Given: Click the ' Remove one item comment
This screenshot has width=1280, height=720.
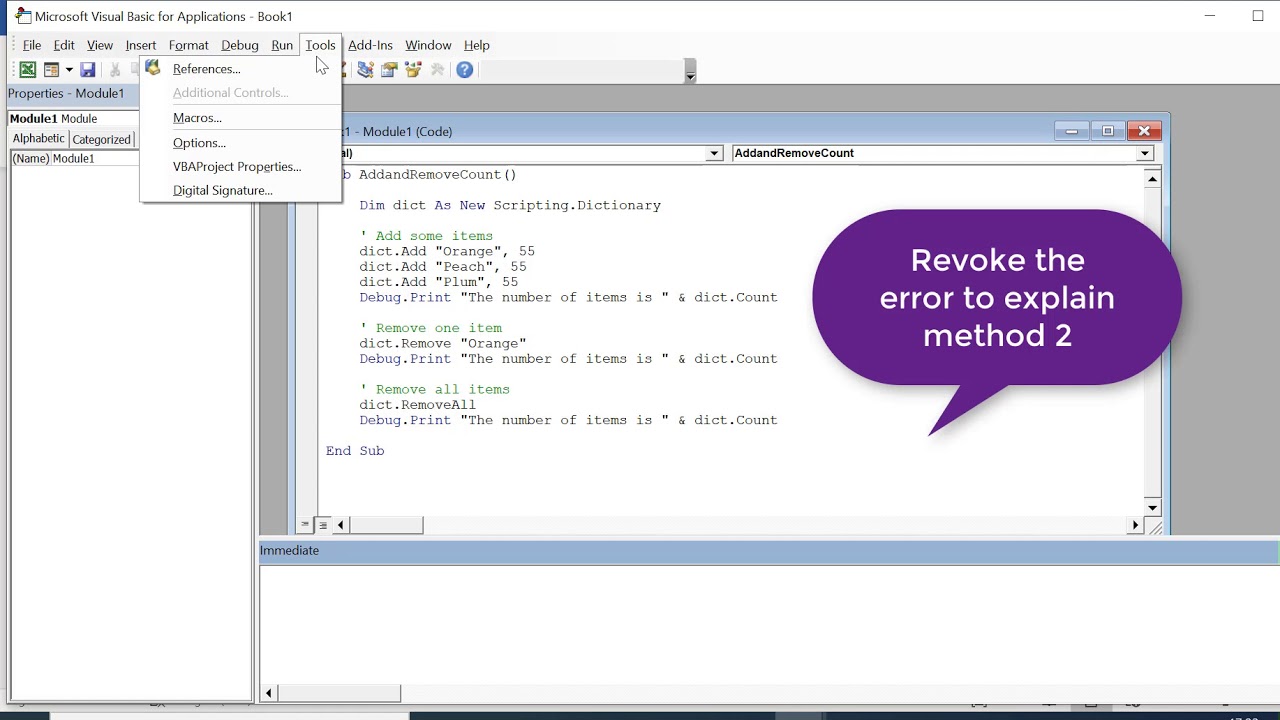Looking at the screenshot, I should [431, 328].
